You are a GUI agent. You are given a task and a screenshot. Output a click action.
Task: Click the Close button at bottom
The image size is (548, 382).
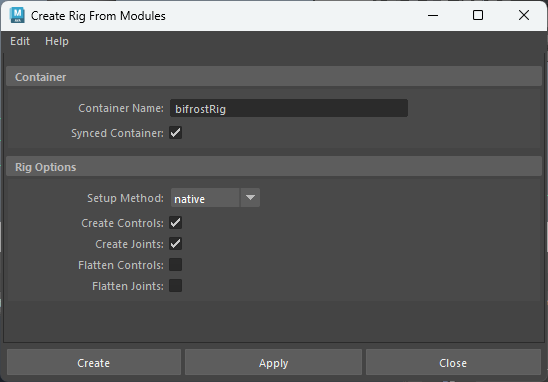(x=453, y=363)
